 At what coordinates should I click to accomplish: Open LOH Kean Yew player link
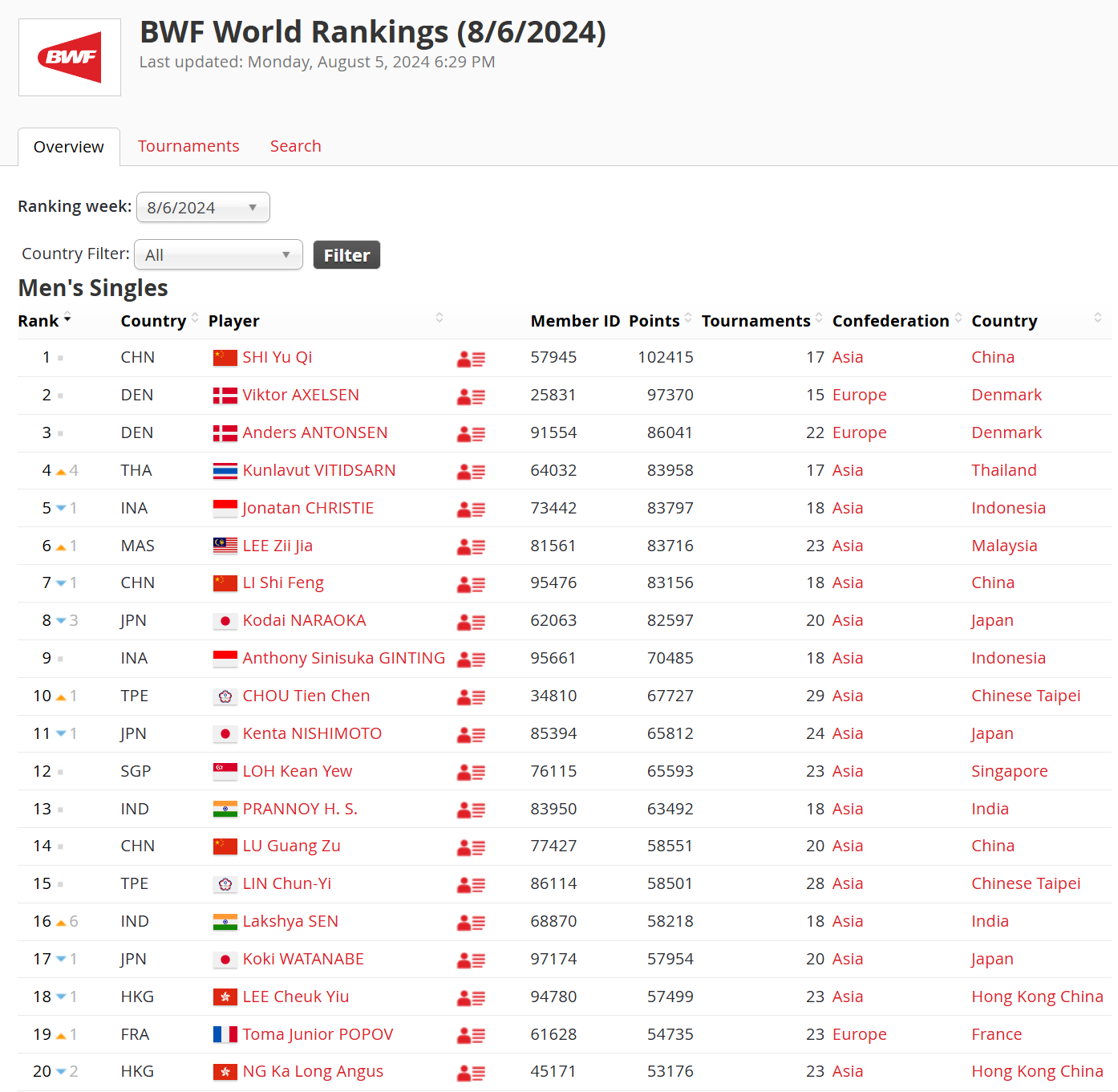(298, 771)
